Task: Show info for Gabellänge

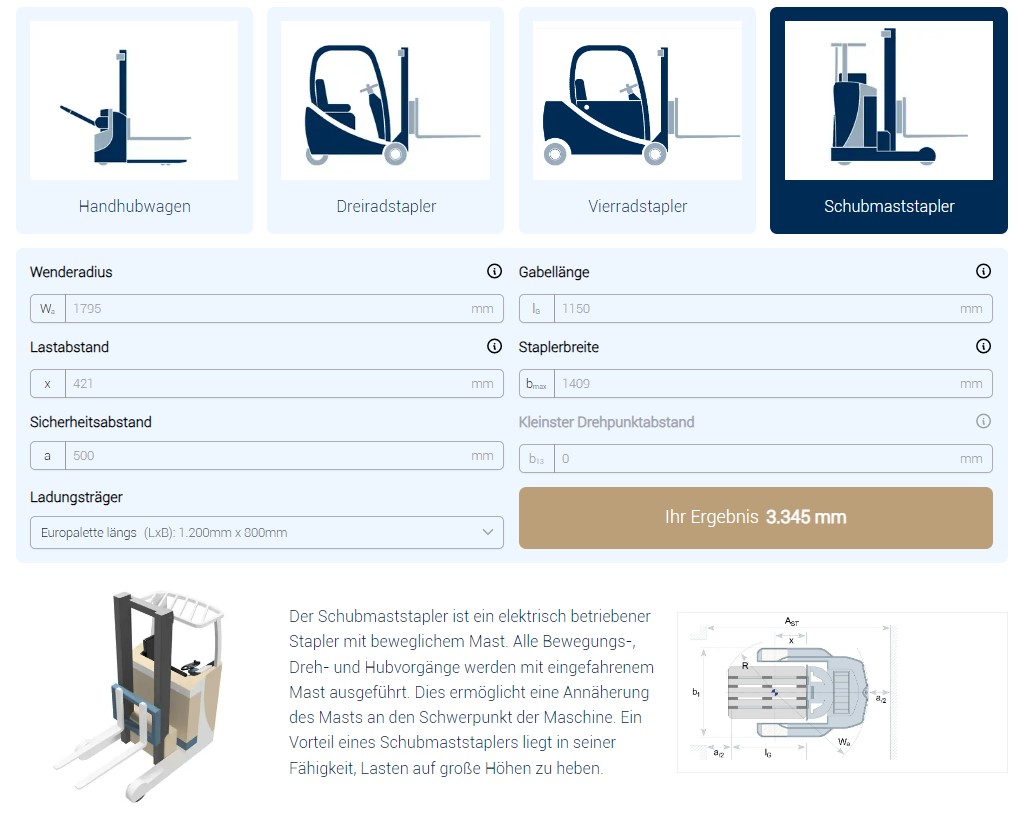Action: (x=983, y=271)
